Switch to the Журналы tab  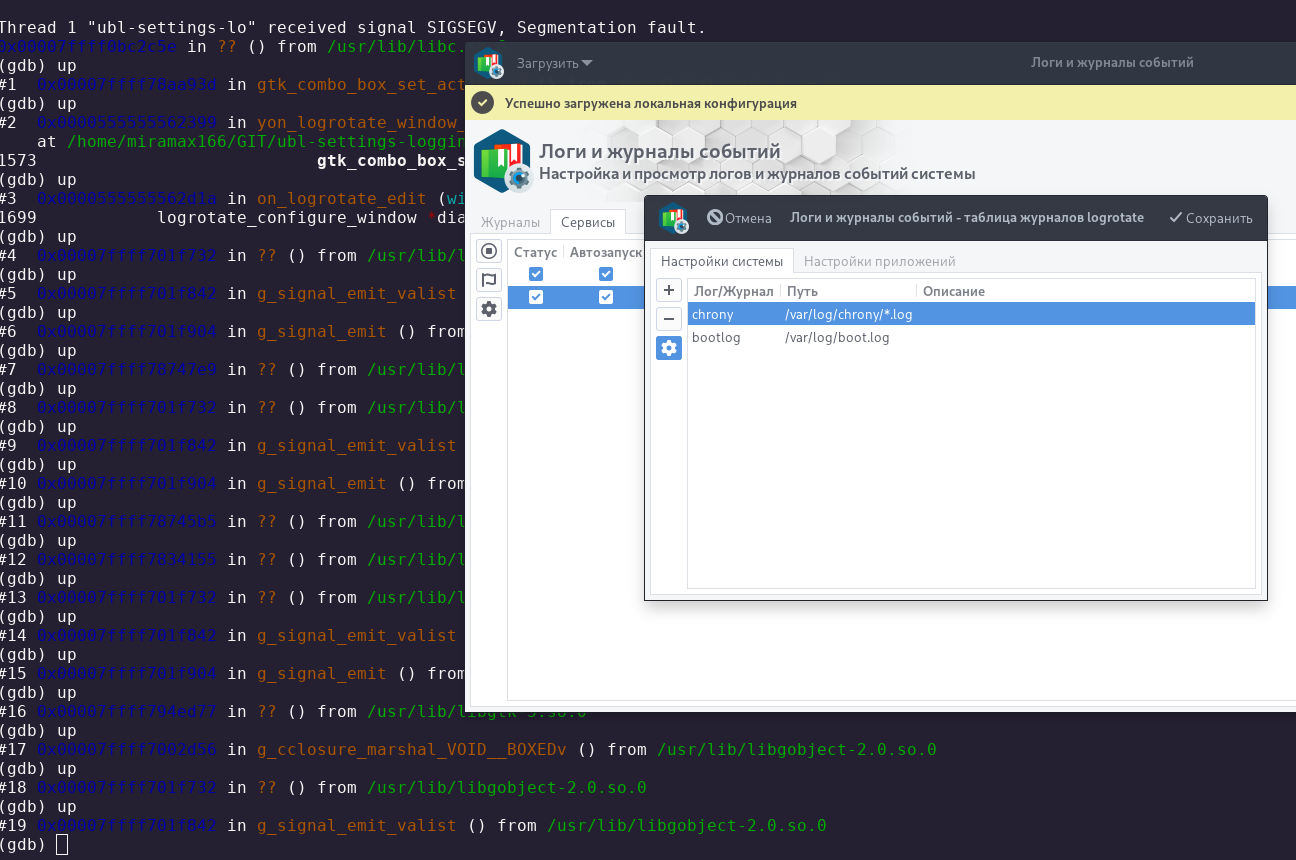(510, 222)
